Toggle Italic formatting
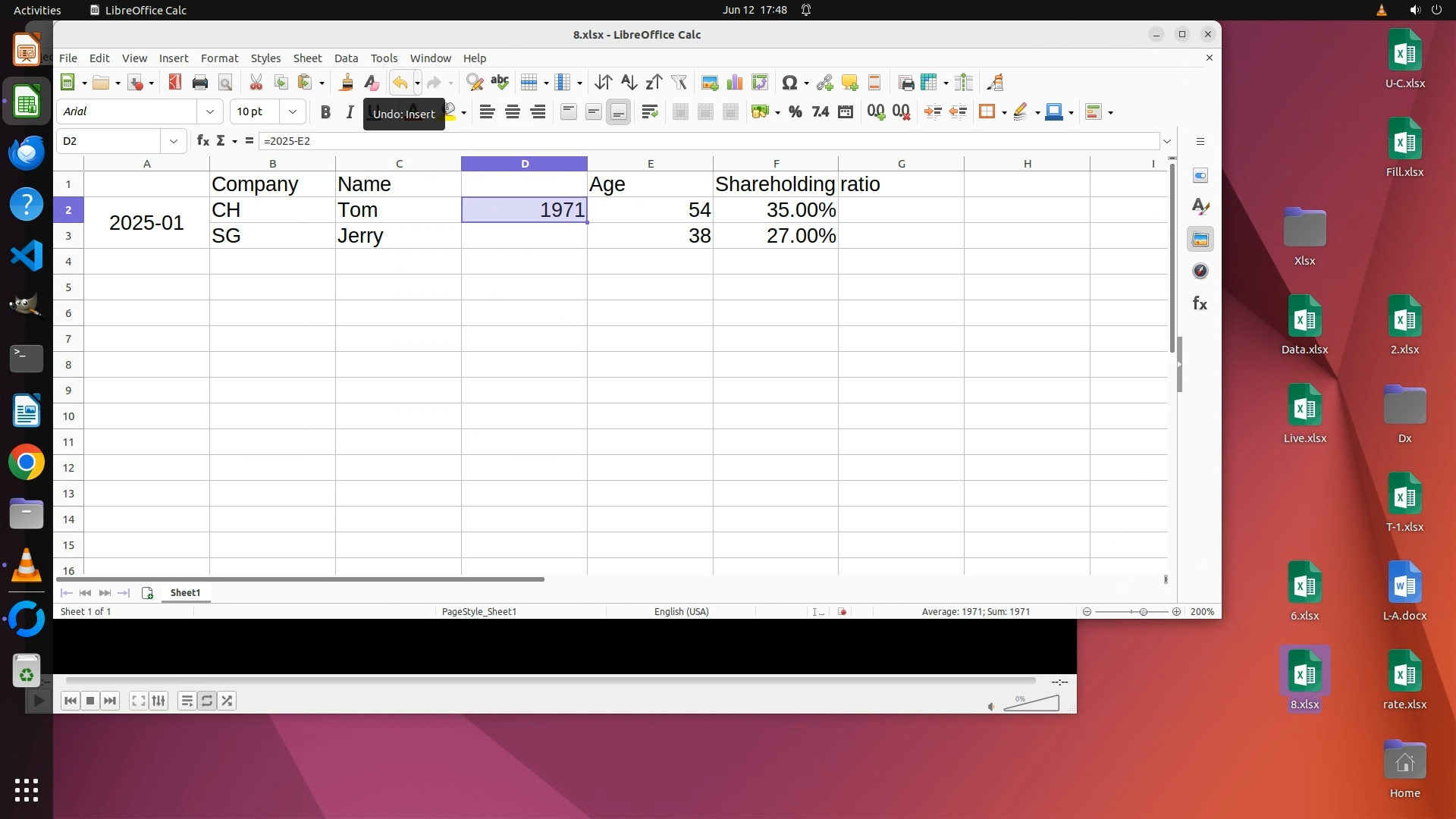The width and height of the screenshot is (1456, 819). coord(350,112)
